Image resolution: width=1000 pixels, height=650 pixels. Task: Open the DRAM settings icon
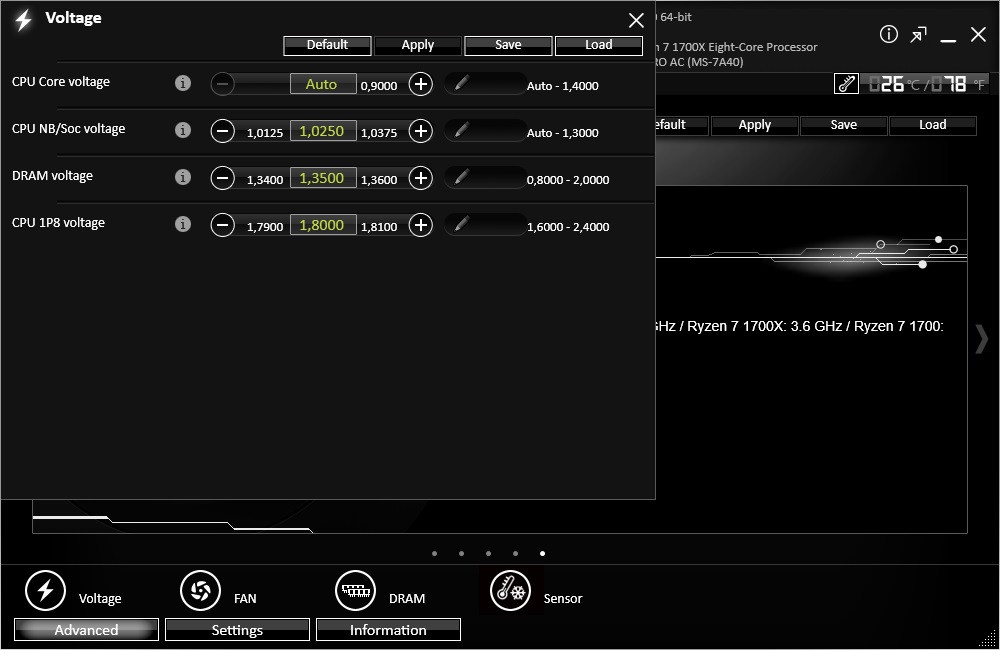click(x=355, y=591)
